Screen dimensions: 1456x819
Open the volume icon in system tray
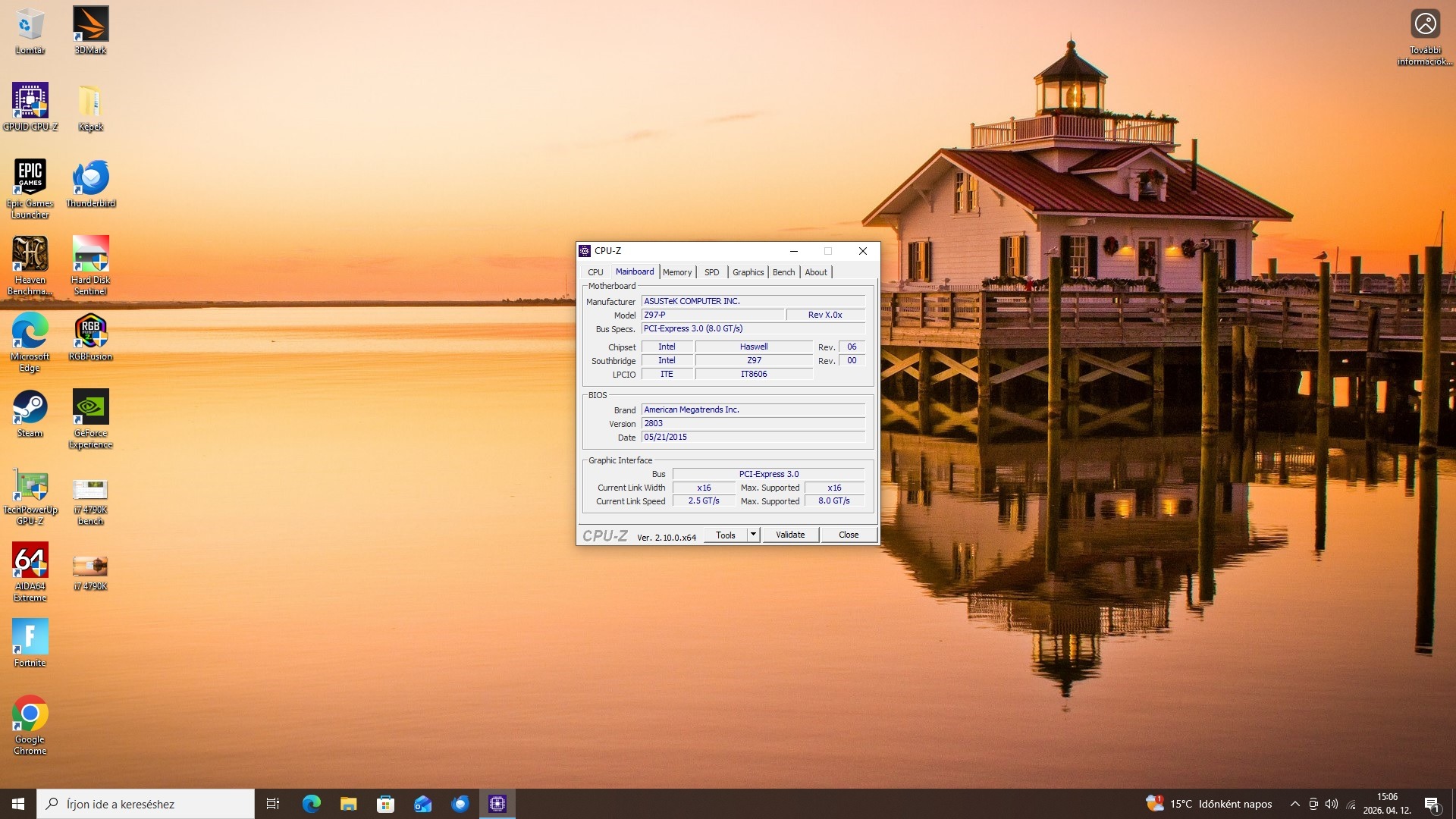1332,804
